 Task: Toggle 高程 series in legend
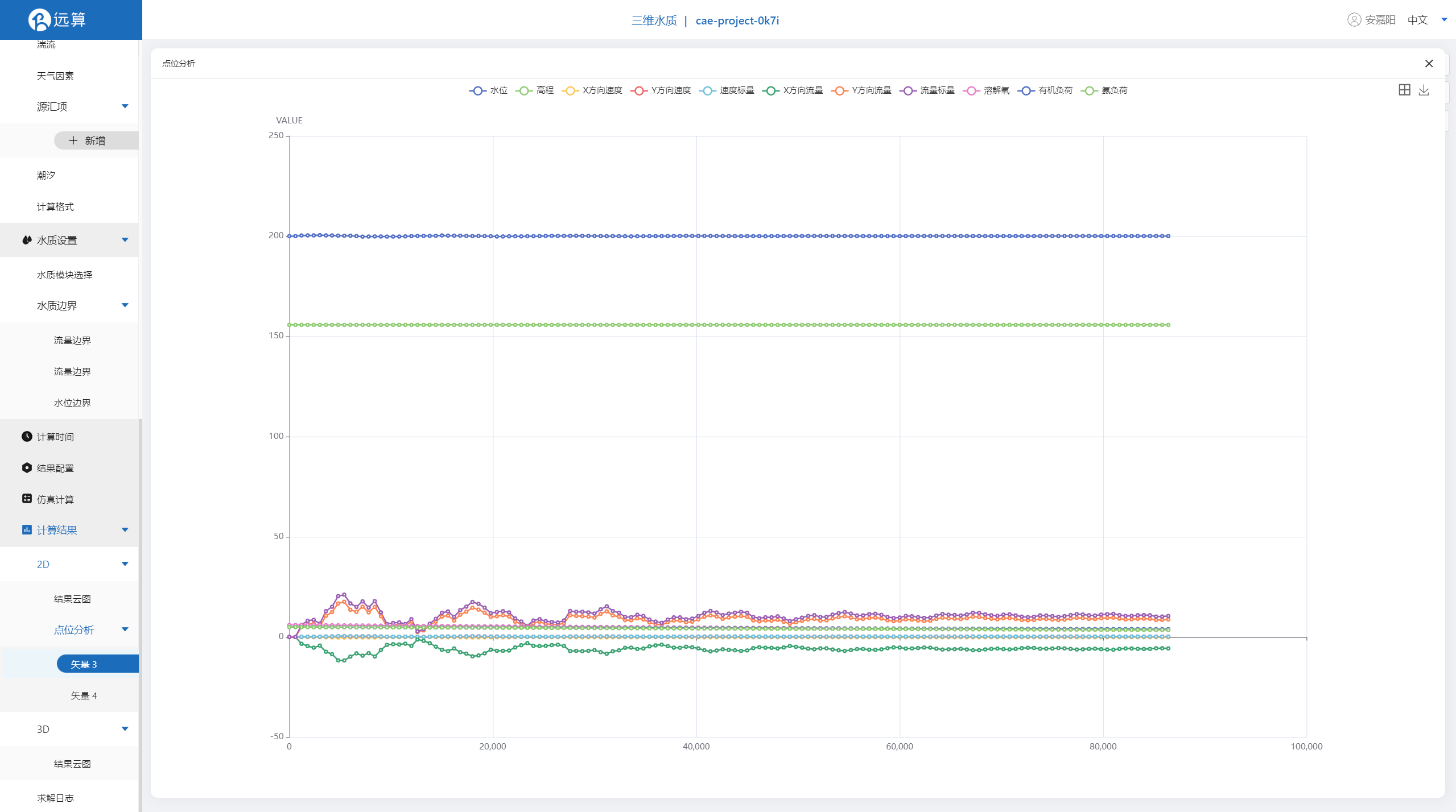(x=534, y=90)
